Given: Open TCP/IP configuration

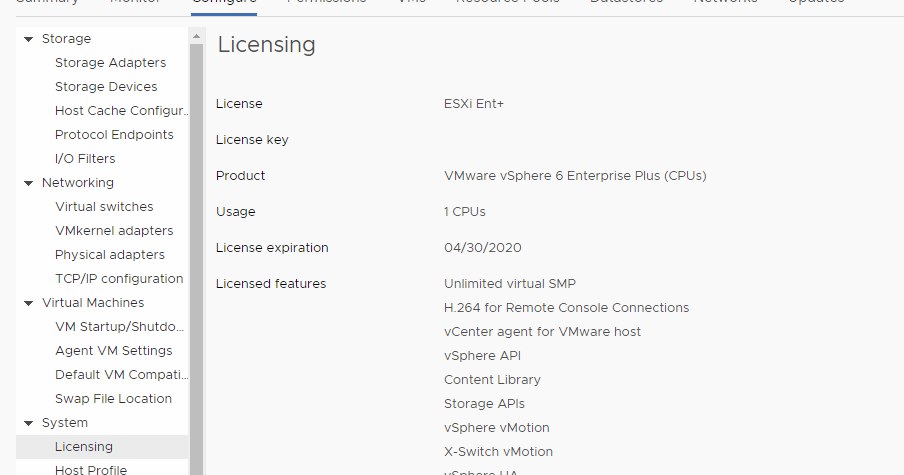Looking at the screenshot, I should tap(119, 279).
